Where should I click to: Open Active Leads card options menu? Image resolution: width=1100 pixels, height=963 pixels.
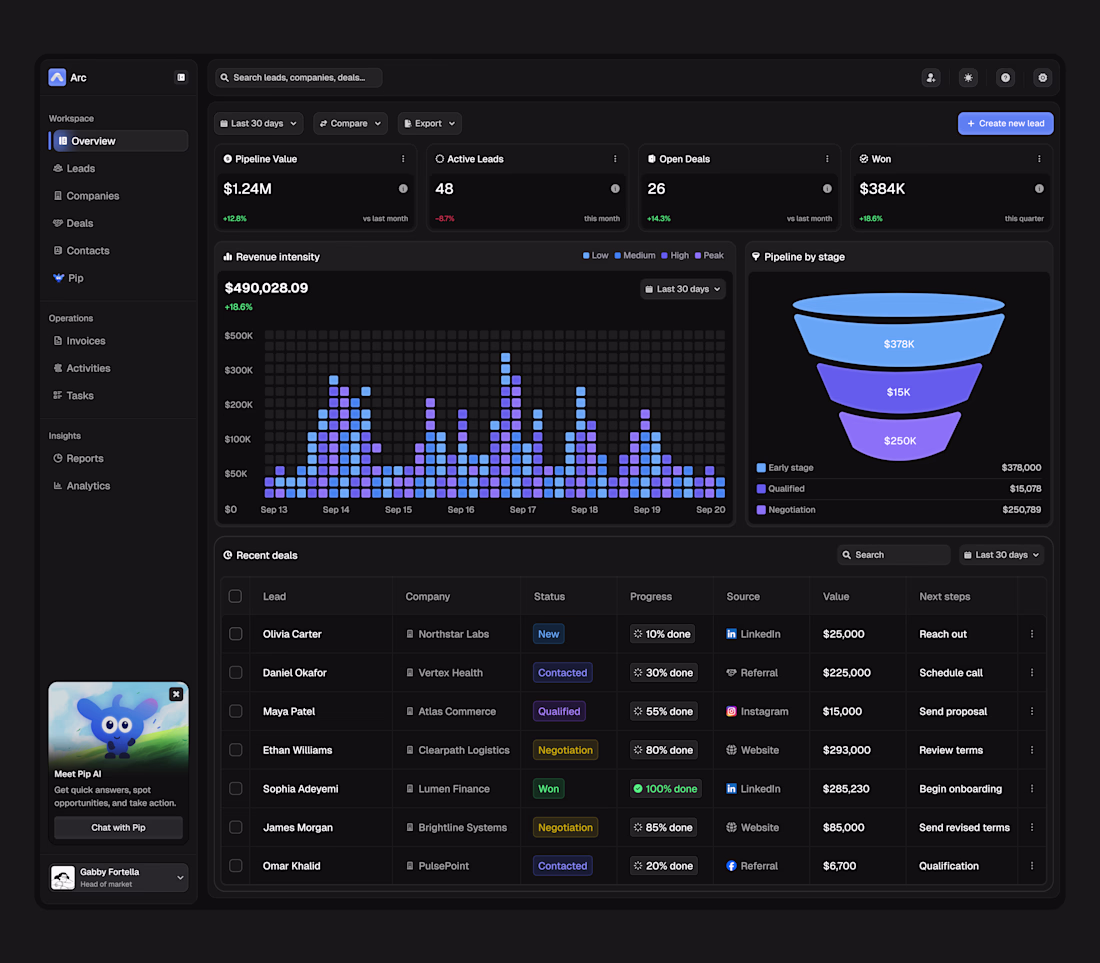pos(615,159)
